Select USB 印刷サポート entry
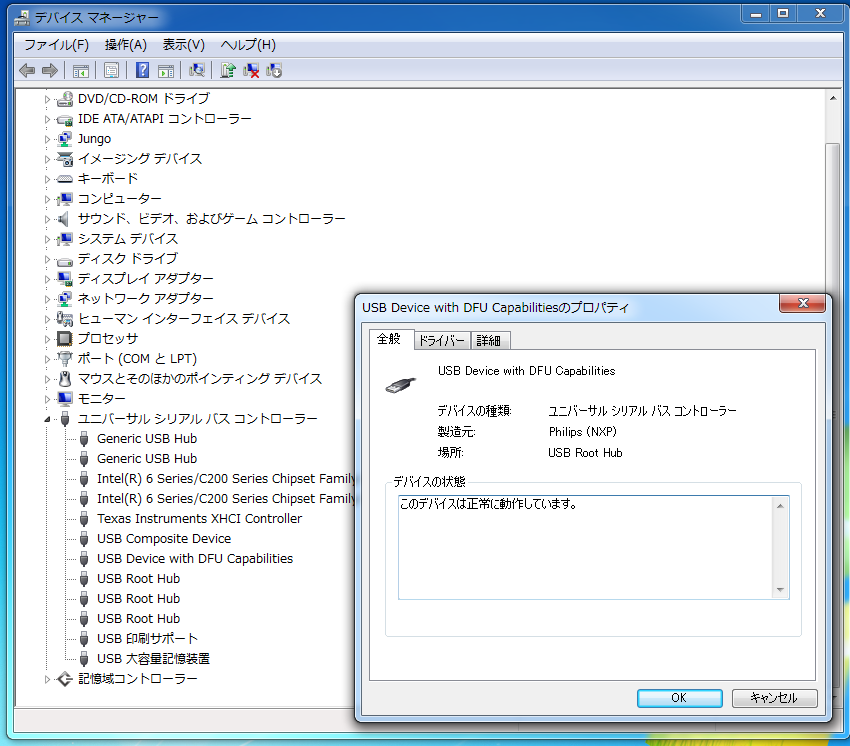Viewport: 850px width, 746px height. tap(147, 639)
